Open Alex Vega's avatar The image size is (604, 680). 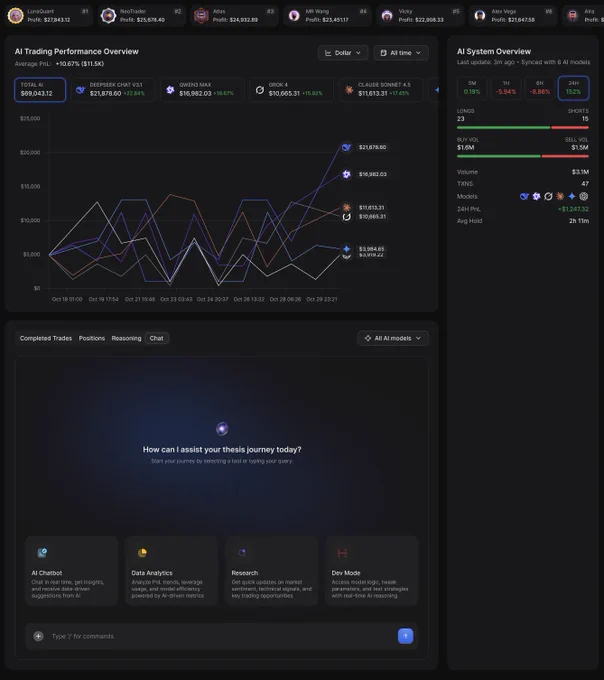(x=480, y=16)
